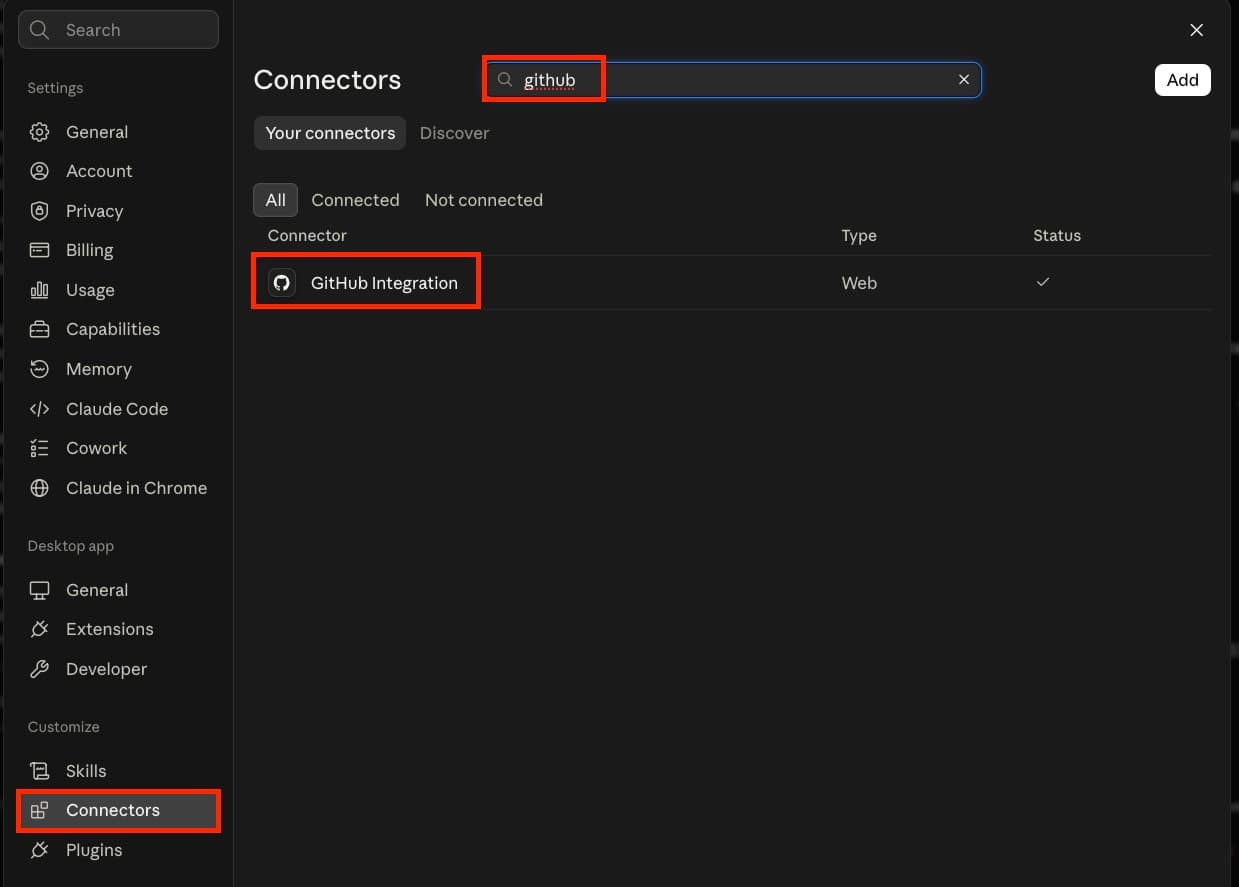This screenshot has height=887, width=1239.
Task: Filter by Not connected connectors
Action: pos(484,200)
